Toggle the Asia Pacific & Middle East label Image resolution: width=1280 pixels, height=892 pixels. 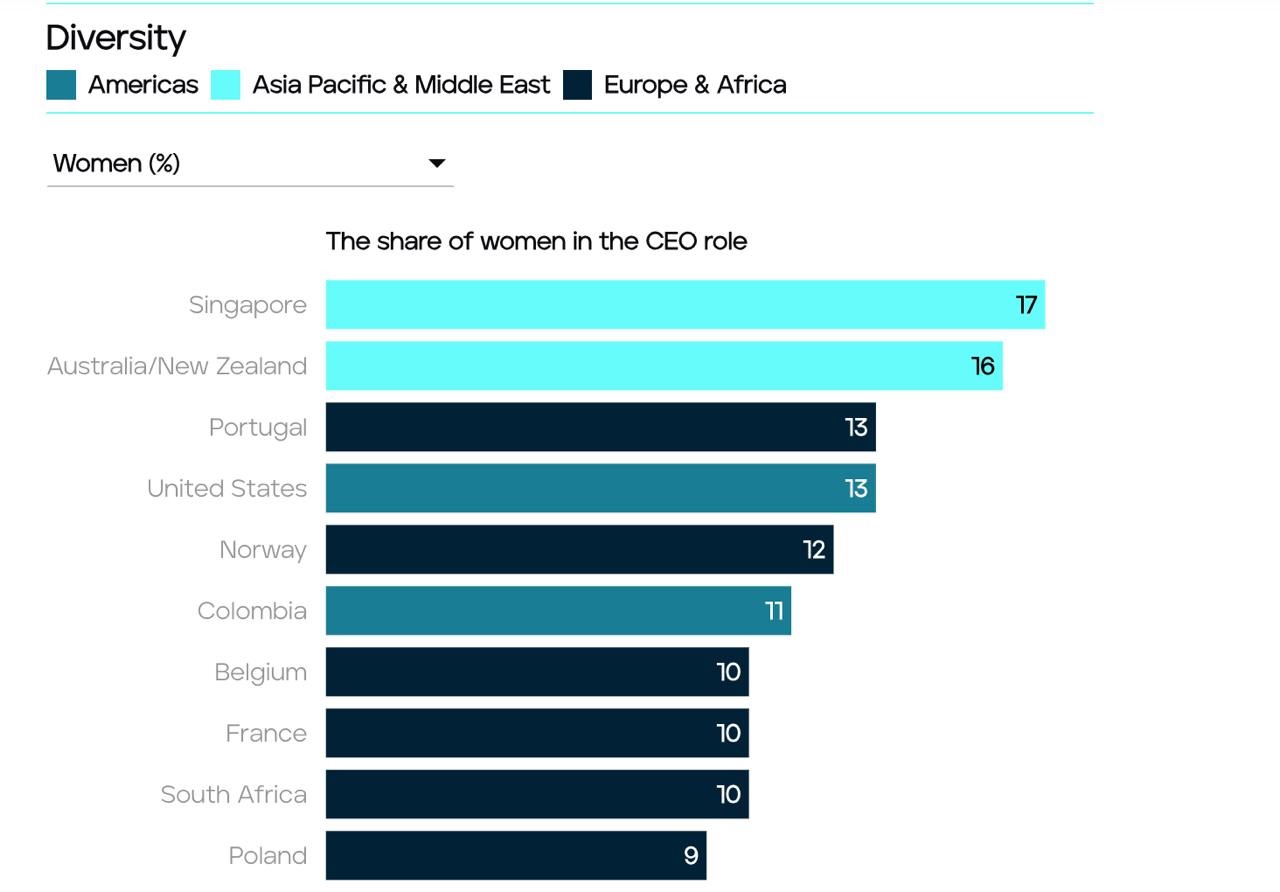point(401,85)
